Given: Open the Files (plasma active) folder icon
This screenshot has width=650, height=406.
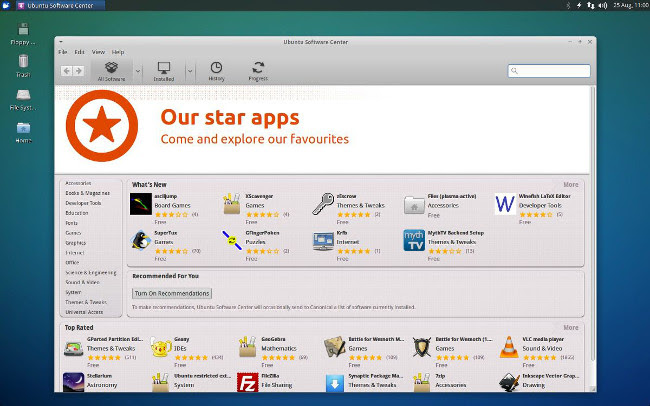Looking at the screenshot, I should [414, 205].
